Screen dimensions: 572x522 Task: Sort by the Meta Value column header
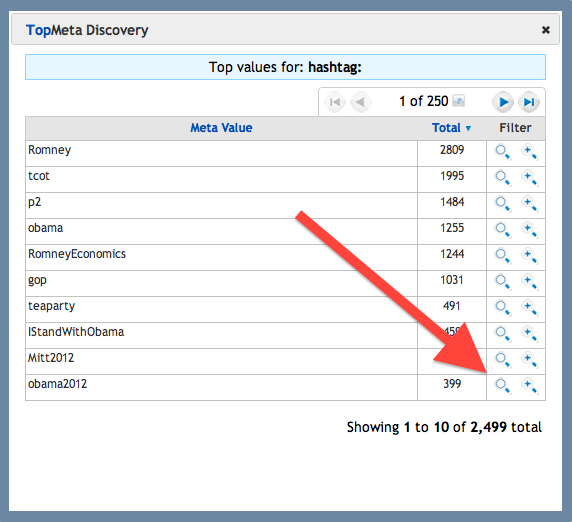point(221,128)
